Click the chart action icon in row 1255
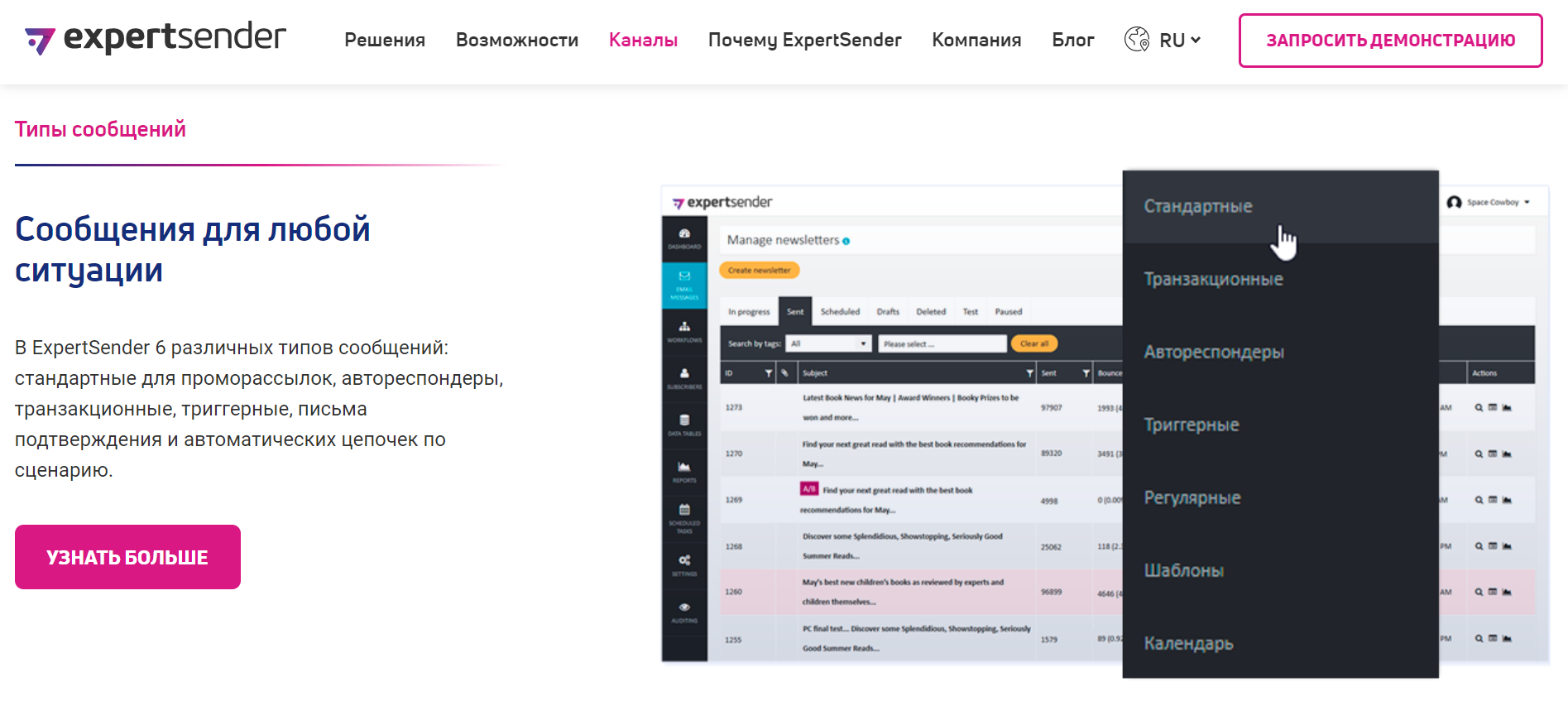The width and height of the screenshot is (1568, 701). click(1507, 638)
